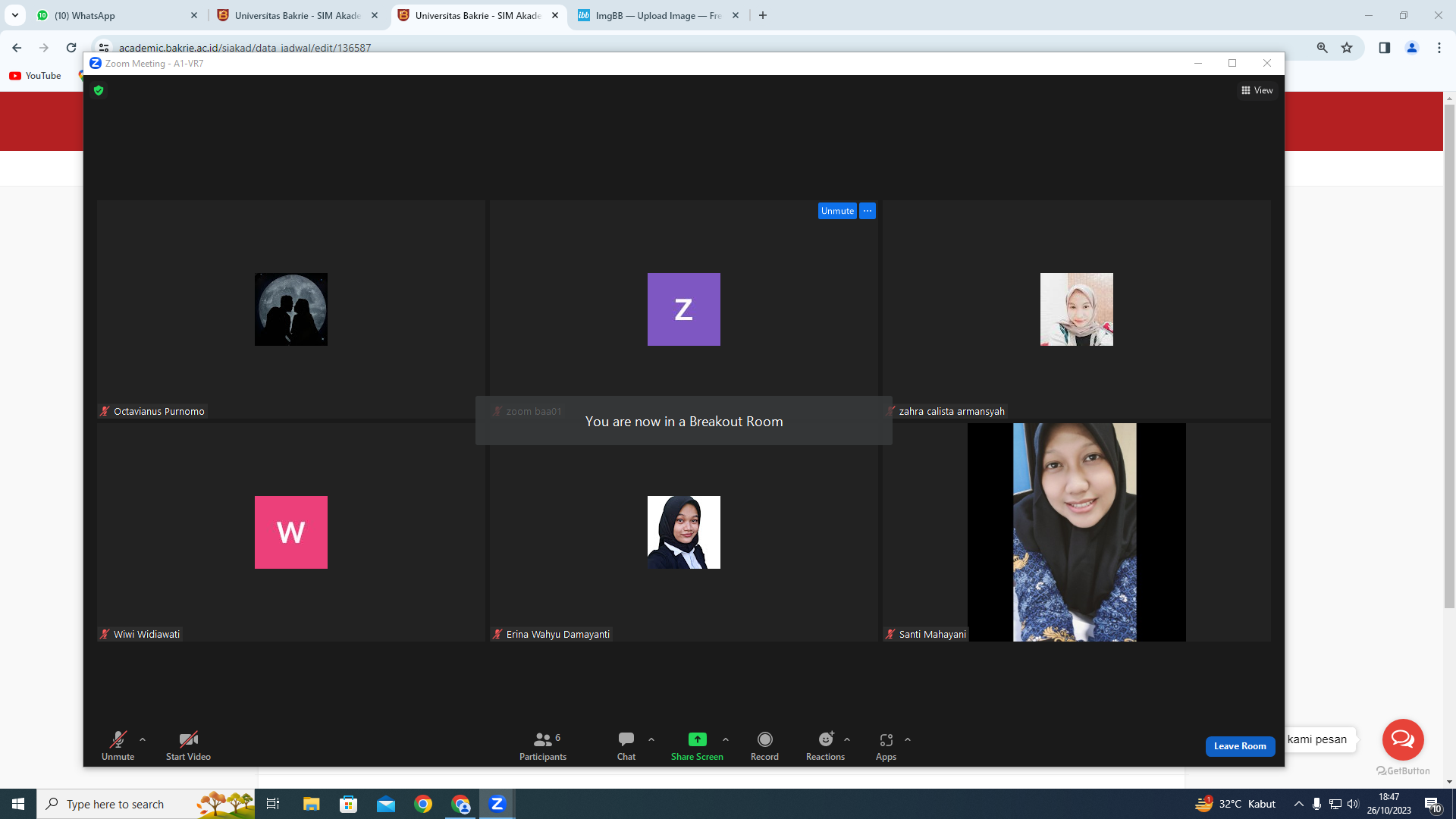Reload the page in Chrome
The image size is (1456, 819).
71,48
